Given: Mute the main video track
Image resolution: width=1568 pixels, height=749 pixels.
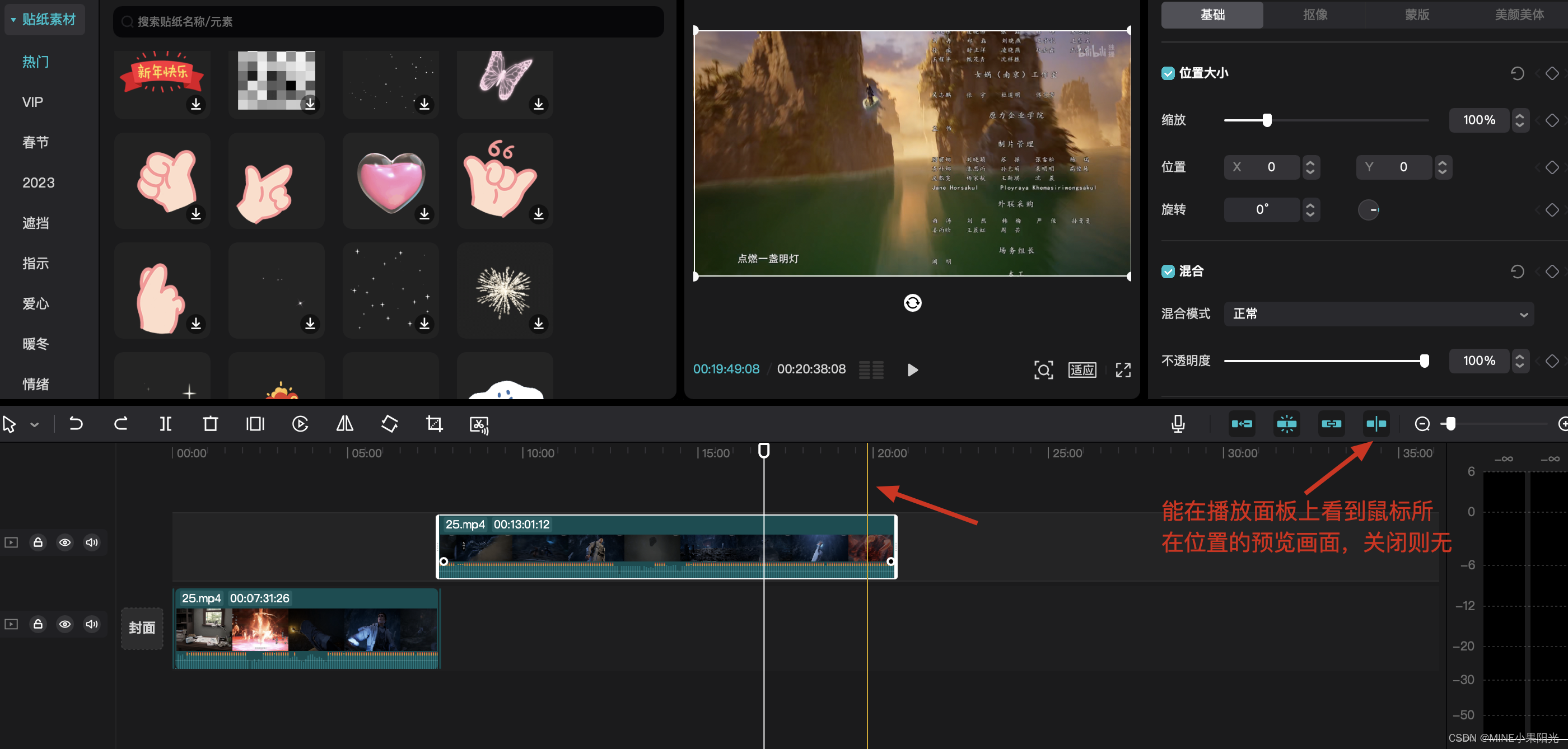Looking at the screenshot, I should pos(92,624).
